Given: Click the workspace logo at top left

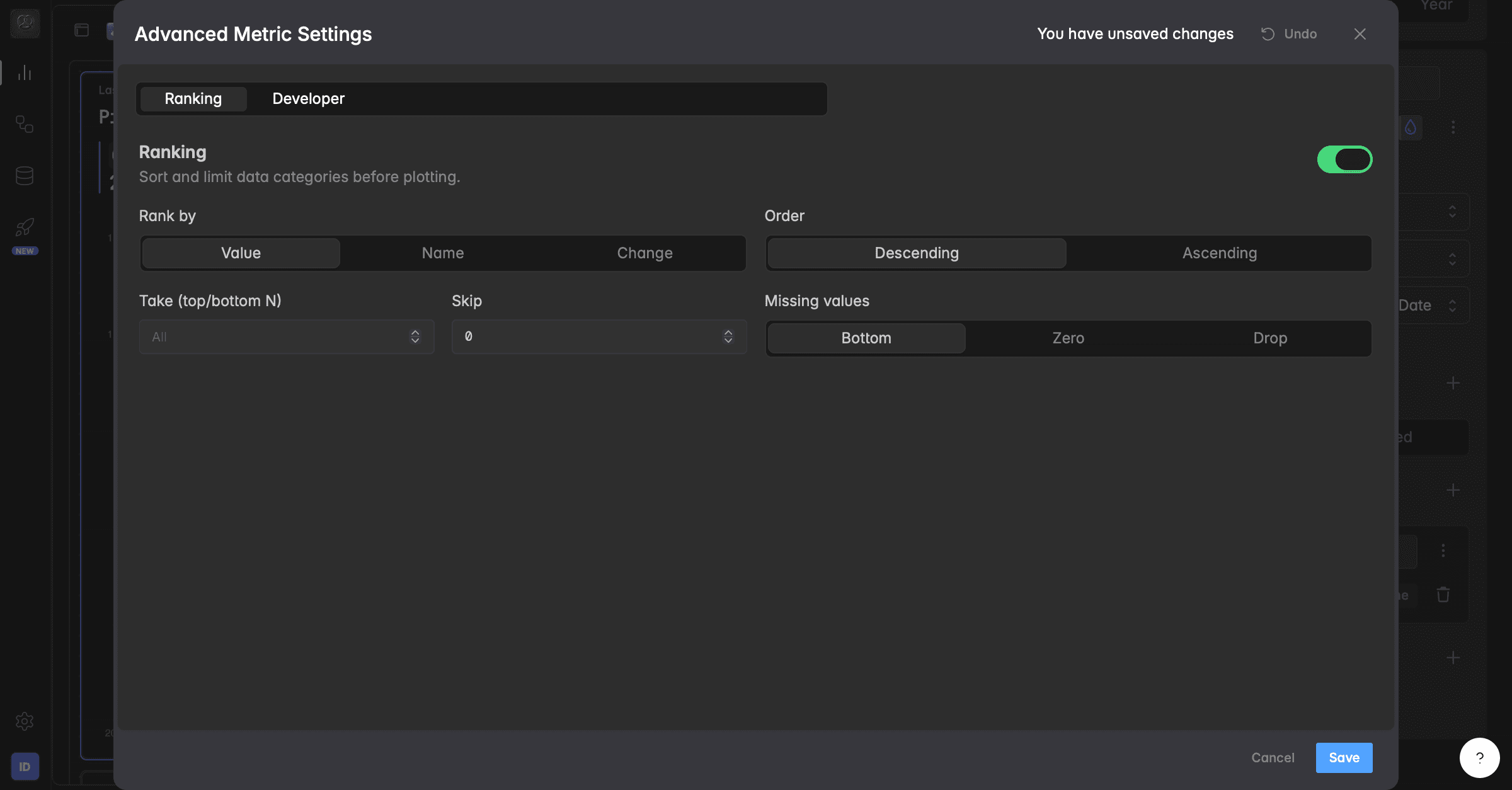Looking at the screenshot, I should (x=25, y=24).
